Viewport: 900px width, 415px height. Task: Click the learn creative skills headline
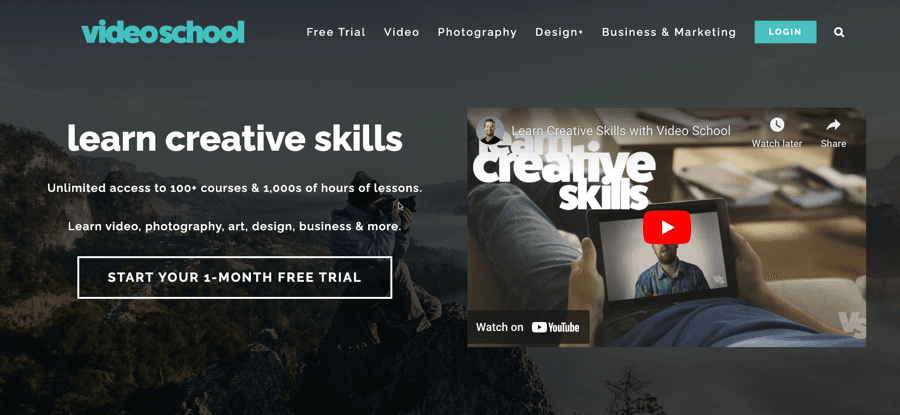point(235,138)
